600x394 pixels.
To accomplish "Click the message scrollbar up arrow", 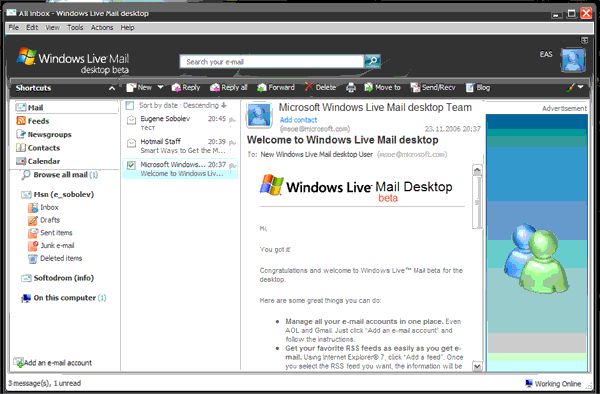I will pyautogui.click(x=477, y=170).
